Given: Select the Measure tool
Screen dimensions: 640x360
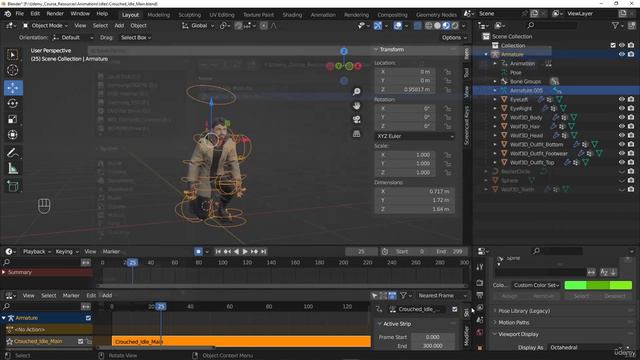Looking at the screenshot, I should pos(13,169).
